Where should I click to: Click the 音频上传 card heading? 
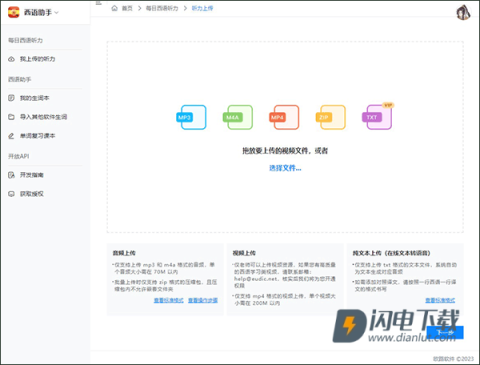tap(124, 253)
